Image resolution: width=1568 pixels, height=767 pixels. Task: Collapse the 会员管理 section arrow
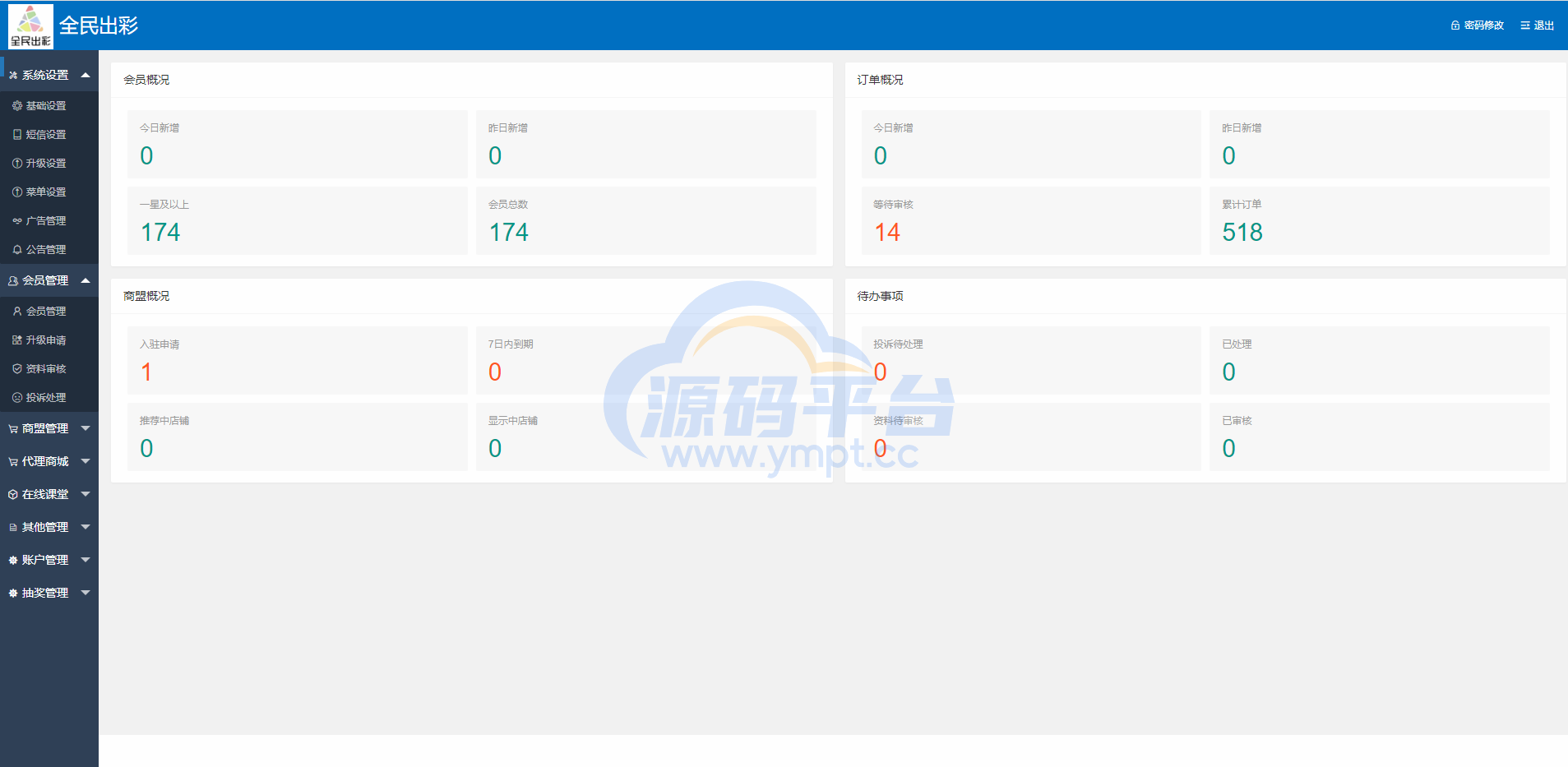[86, 280]
